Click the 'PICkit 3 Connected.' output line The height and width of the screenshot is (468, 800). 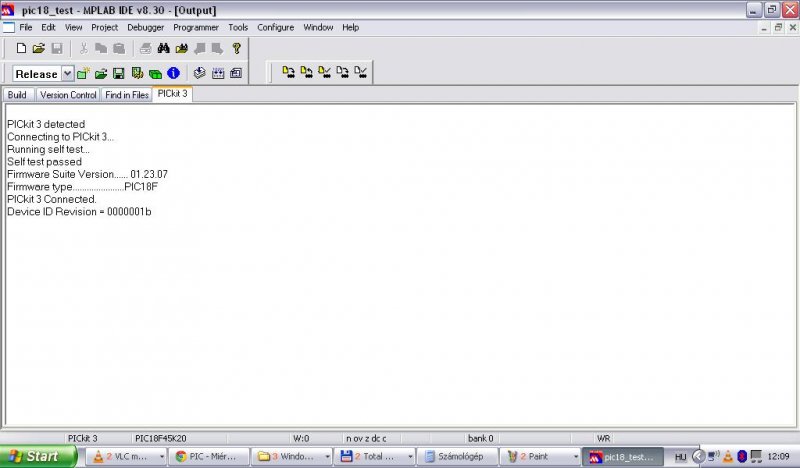(x=52, y=200)
